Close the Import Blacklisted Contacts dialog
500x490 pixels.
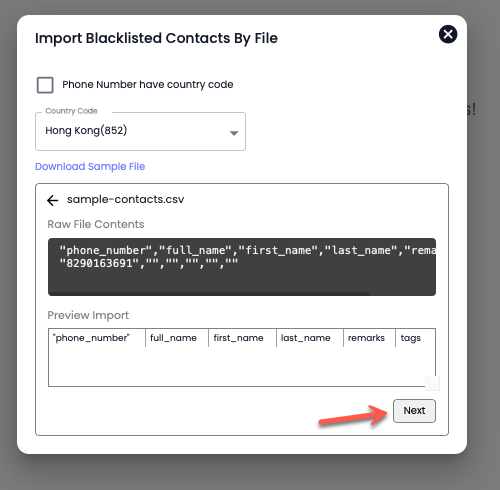(448, 34)
